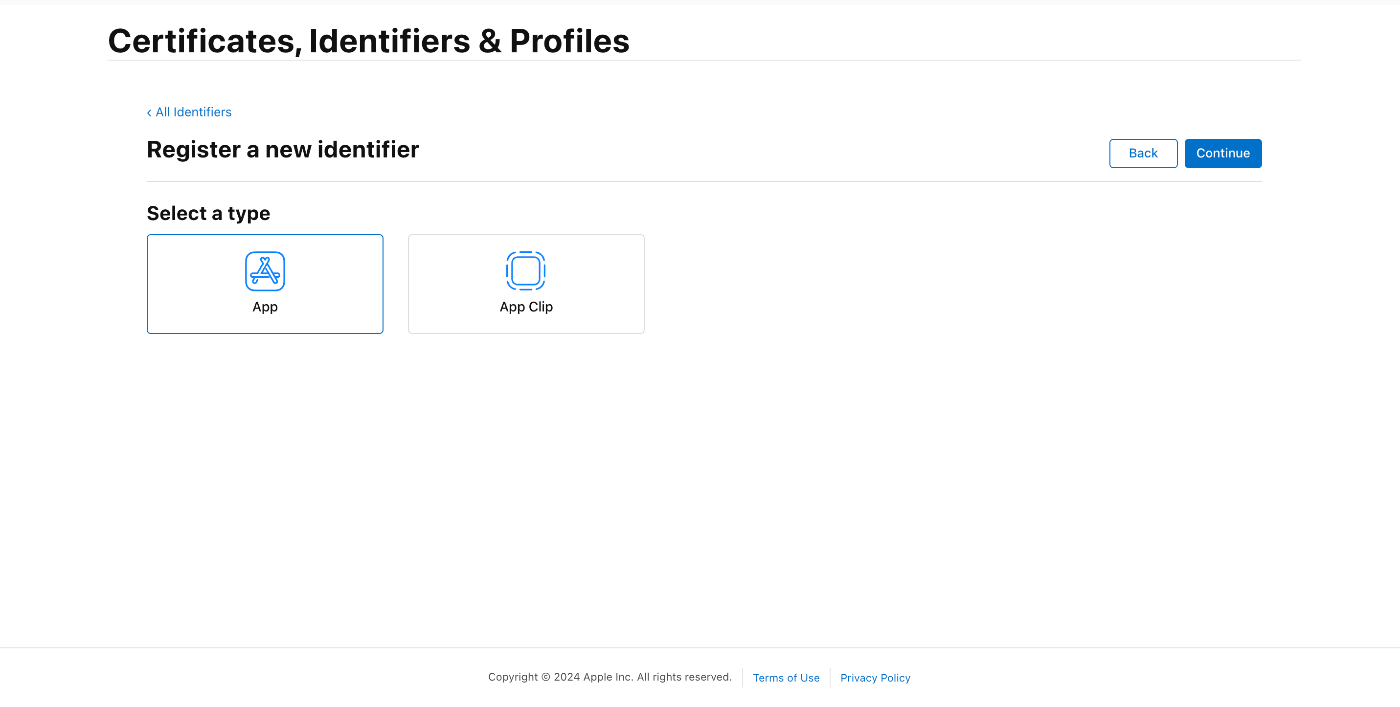Screen dimensions: 1400x707
Task: Click the "Register a new identifier" heading
Action: [283, 150]
